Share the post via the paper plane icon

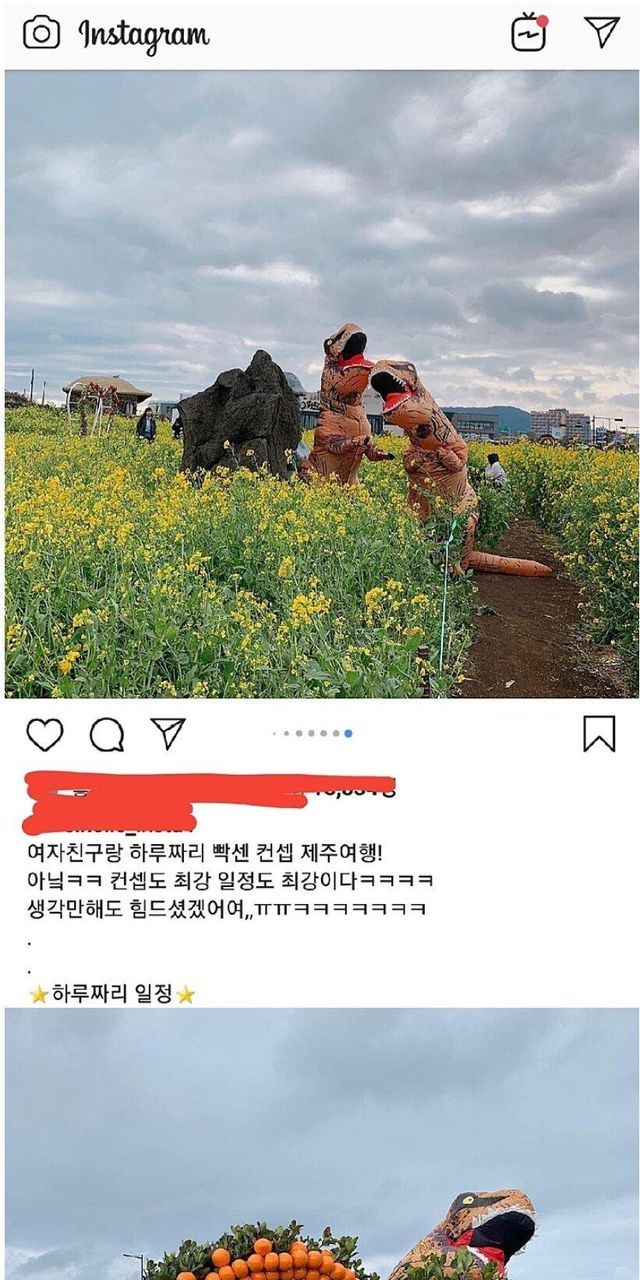168,734
